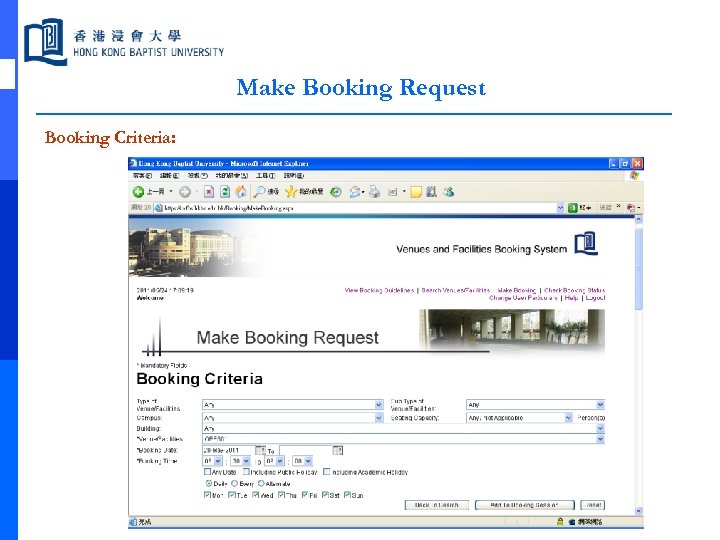Click the Print icon in toolbar
Viewport: 720px width, 540px height.
click(x=374, y=192)
